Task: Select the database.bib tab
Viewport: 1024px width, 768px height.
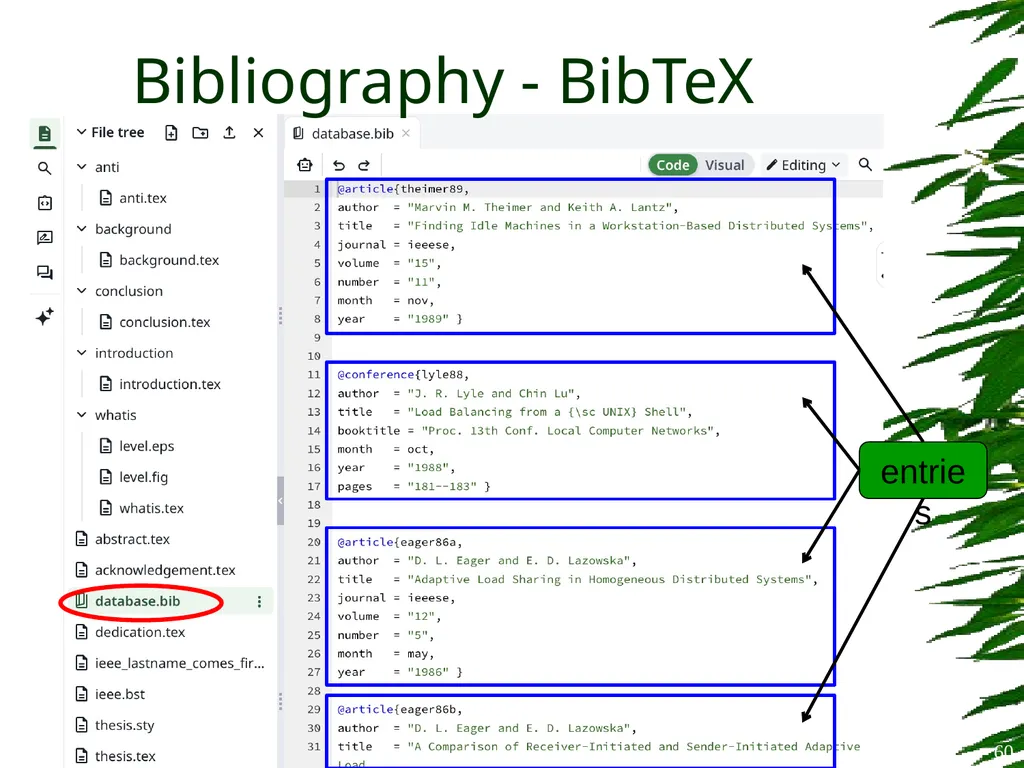Action: [x=352, y=133]
